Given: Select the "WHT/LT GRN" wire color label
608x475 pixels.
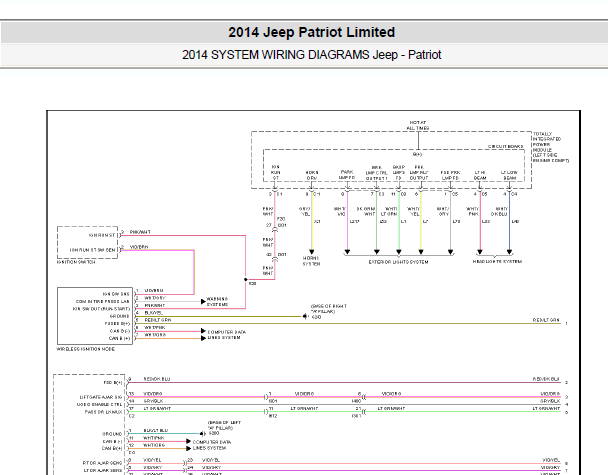Looking at the screenshot, I should (389, 211).
